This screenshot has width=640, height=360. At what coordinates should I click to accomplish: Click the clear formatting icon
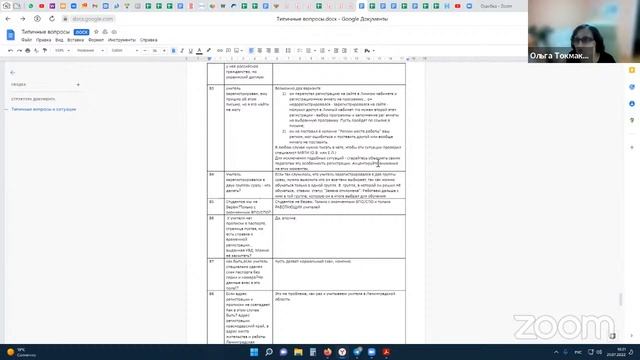click(356, 51)
